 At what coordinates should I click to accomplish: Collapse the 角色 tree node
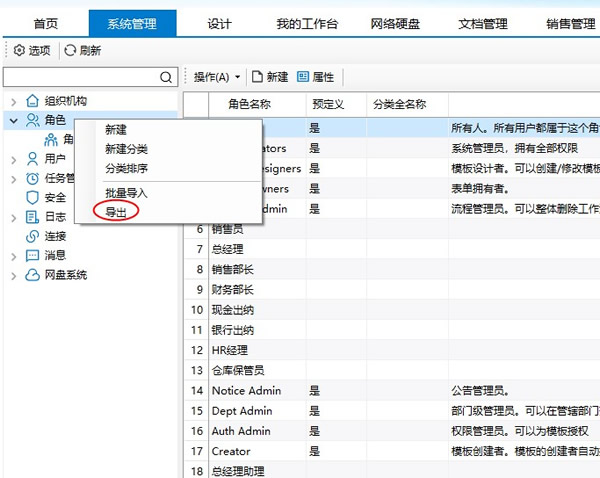[13, 120]
